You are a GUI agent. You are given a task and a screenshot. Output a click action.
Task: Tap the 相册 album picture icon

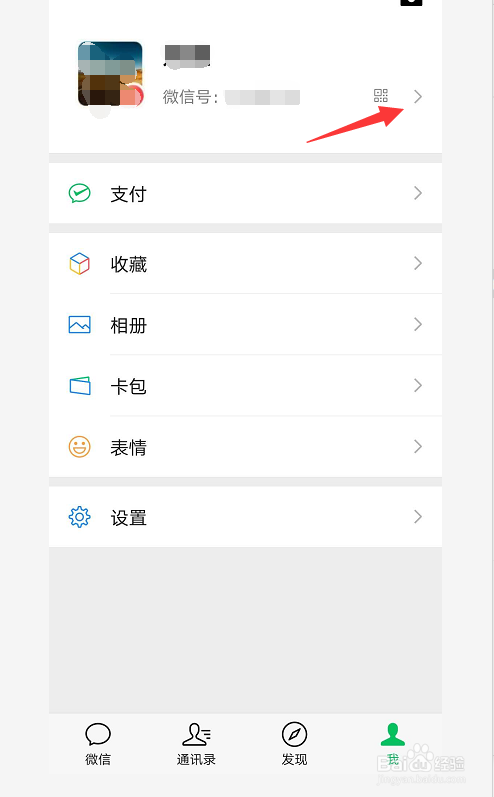click(79, 325)
